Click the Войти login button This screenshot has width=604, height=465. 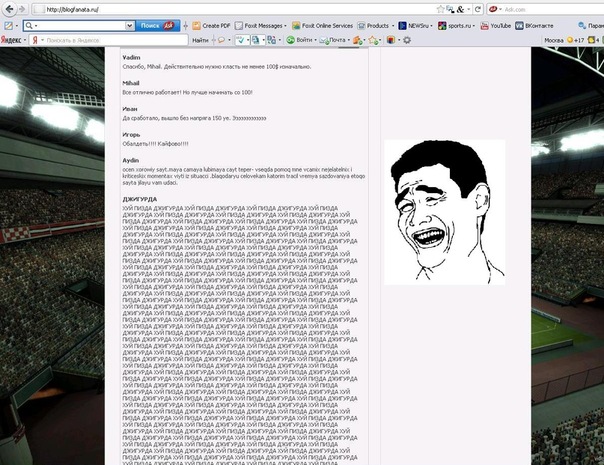(302, 40)
